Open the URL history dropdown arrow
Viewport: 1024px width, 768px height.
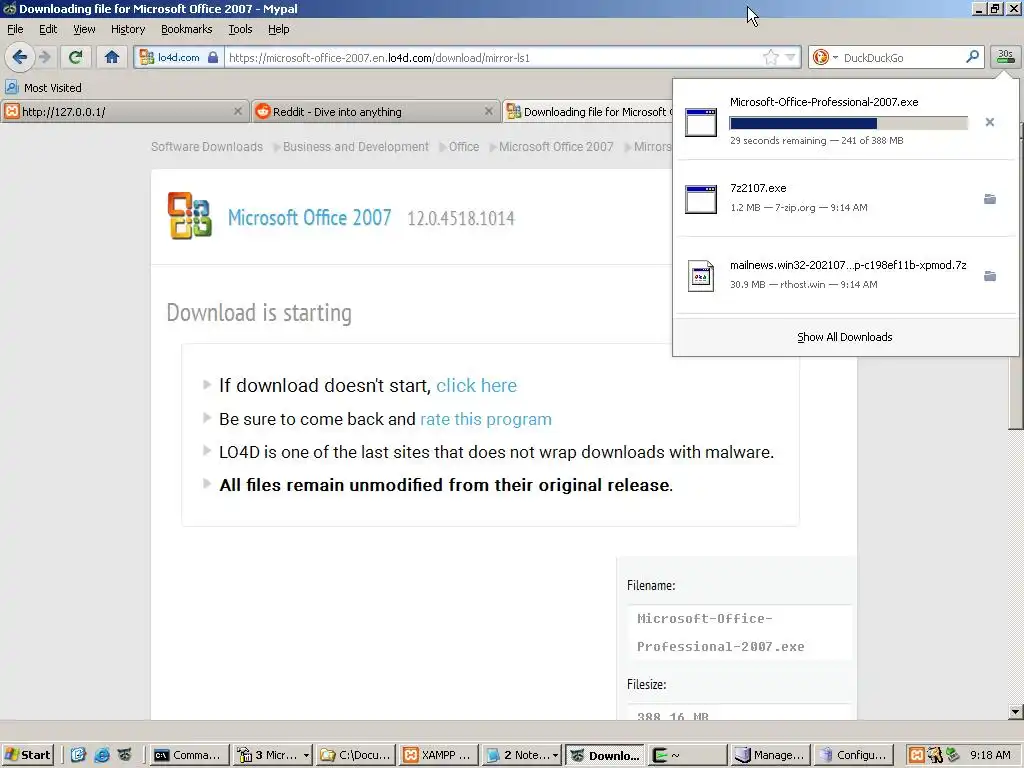pyautogui.click(x=790, y=57)
